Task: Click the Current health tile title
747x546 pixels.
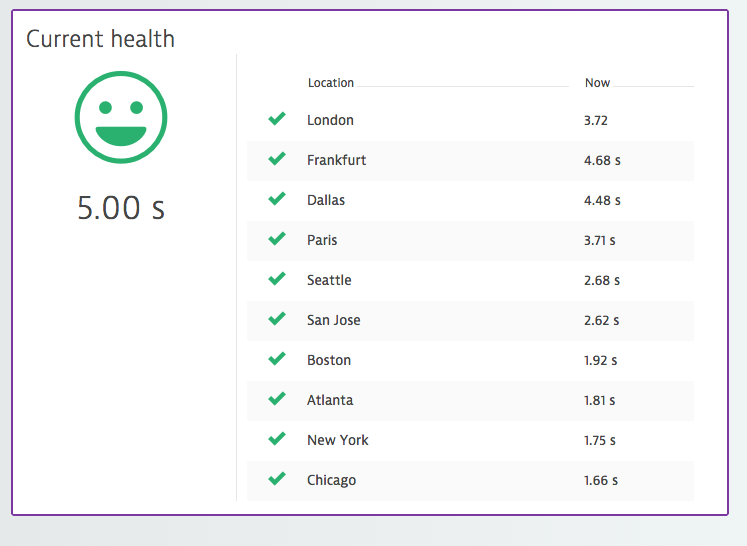Action: (x=101, y=39)
